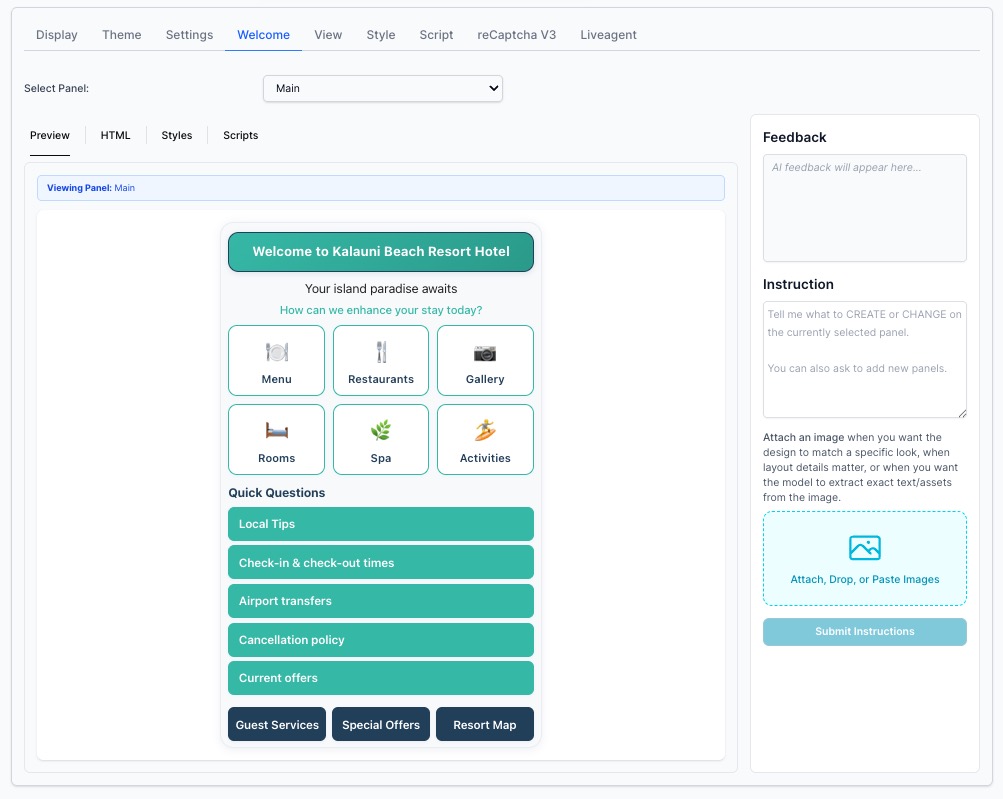Image resolution: width=1003 pixels, height=799 pixels.
Task: Switch to the Liveagent tab
Action: pyautogui.click(x=608, y=34)
